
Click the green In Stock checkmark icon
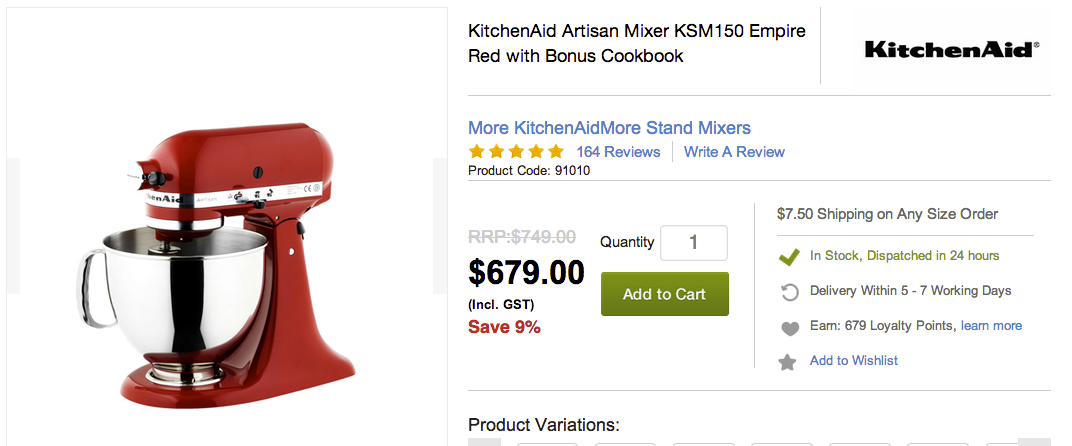point(789,256)
